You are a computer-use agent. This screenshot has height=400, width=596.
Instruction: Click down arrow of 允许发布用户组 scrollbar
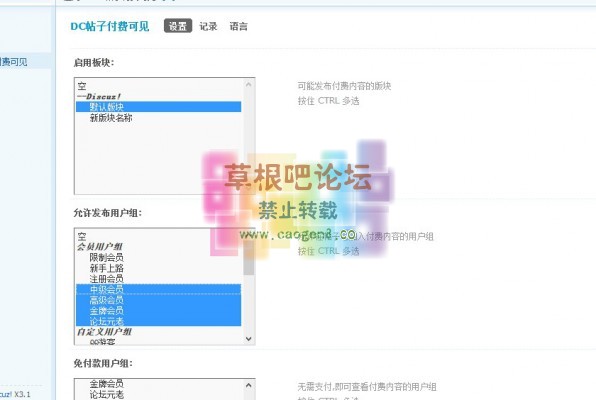[x=249, y=339]
